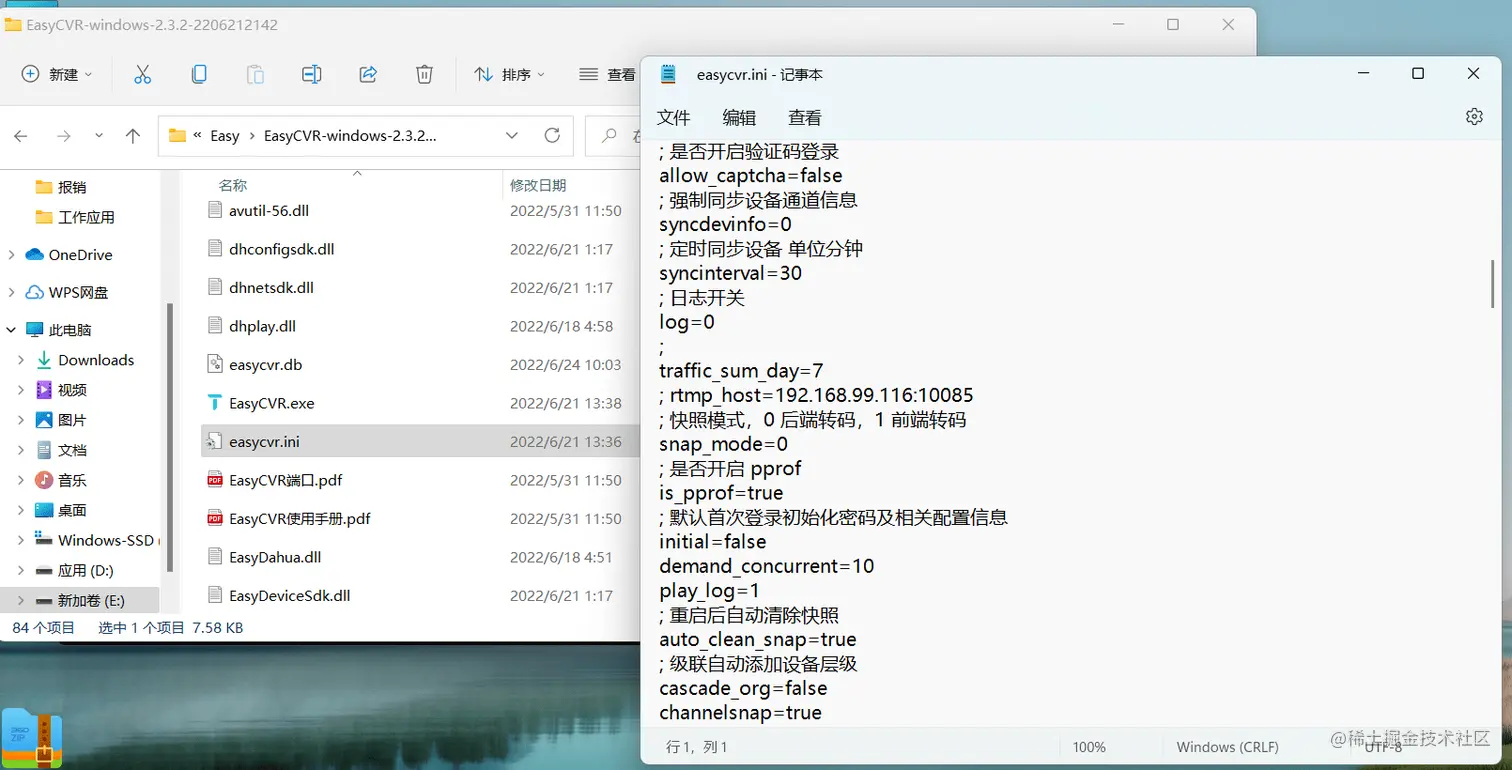The width and height of the screenshot is (1512, 770).
Task: Click the Explorer search box
Action: [x=613, y=136]
